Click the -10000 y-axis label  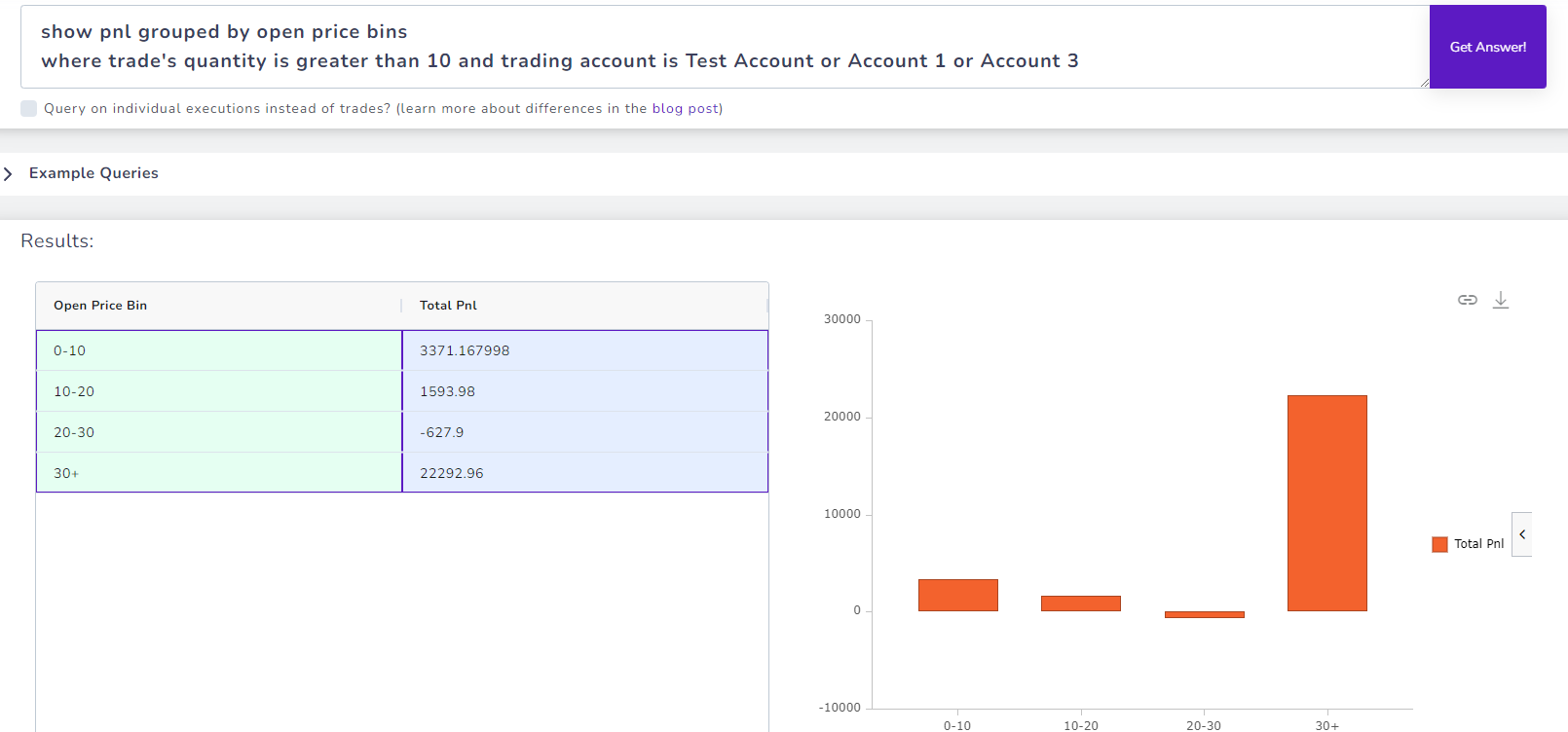(x=840, y=708)
